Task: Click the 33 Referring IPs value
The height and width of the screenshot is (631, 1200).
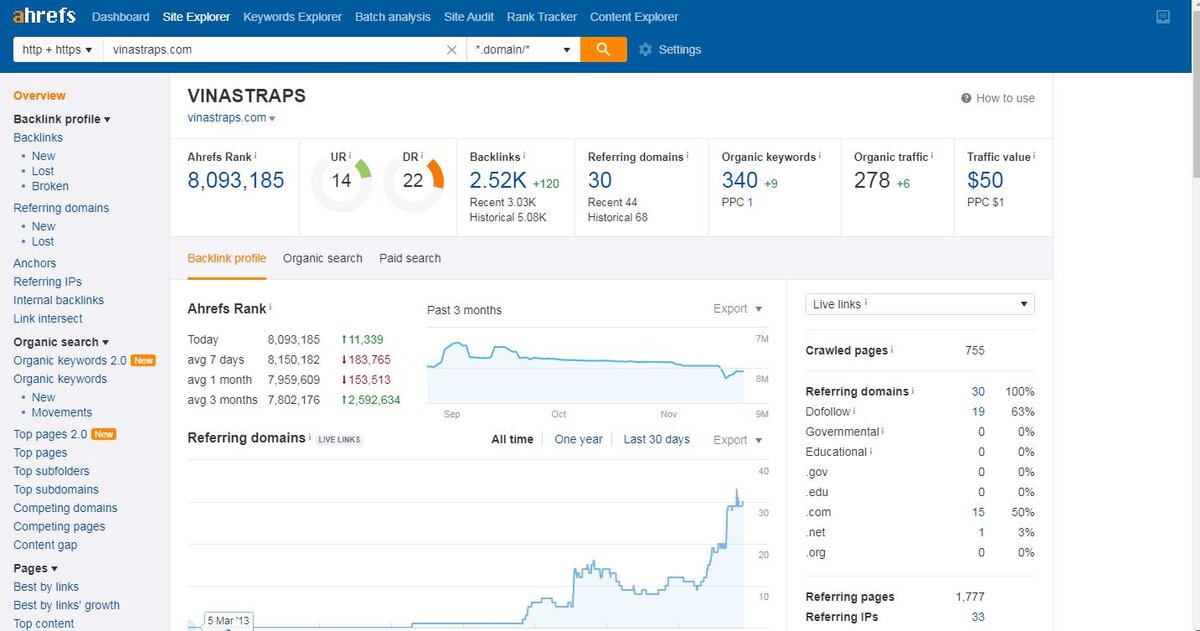Action: click(x=978, y=617)
